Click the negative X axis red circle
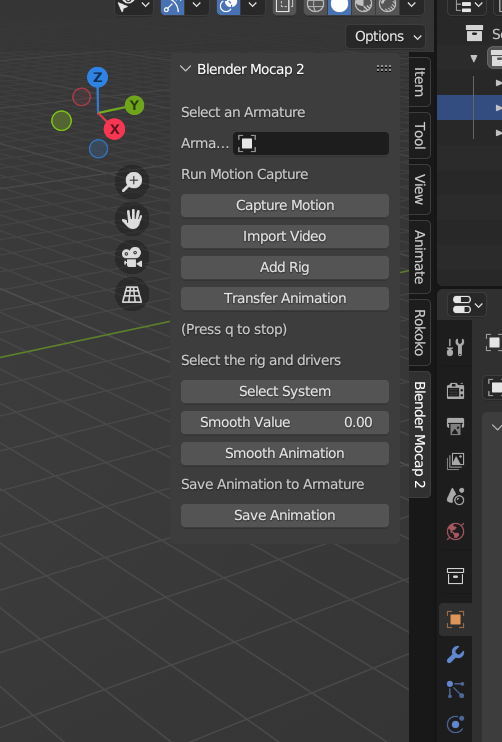The image size is (502, 742). (x=81, y=97)
